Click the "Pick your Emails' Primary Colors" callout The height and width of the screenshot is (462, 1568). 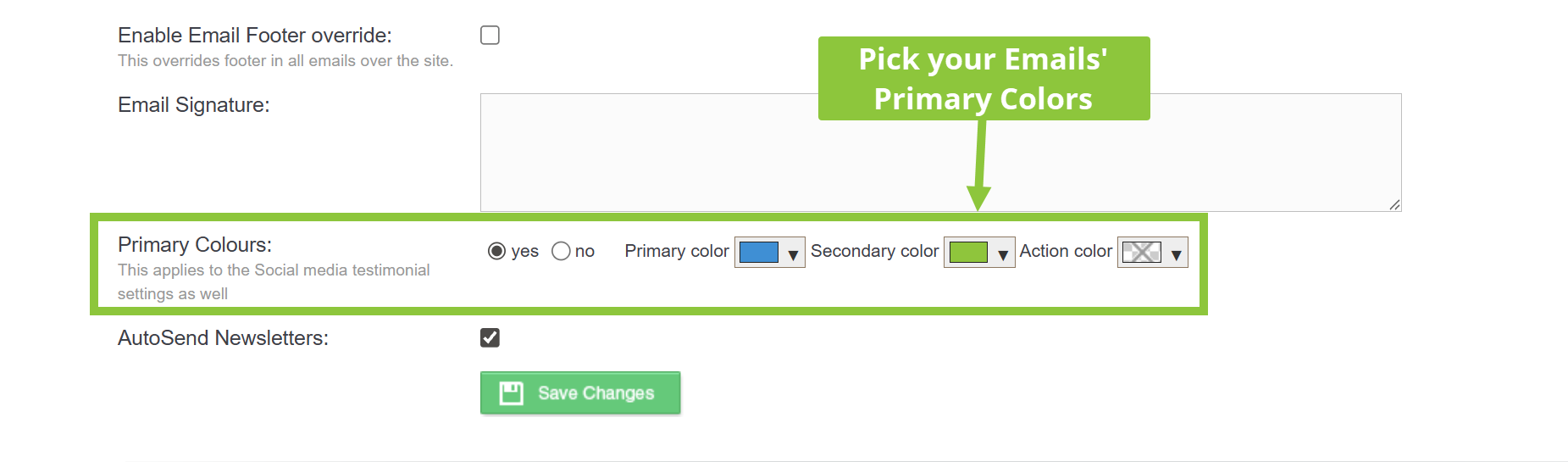coord(983,79)
